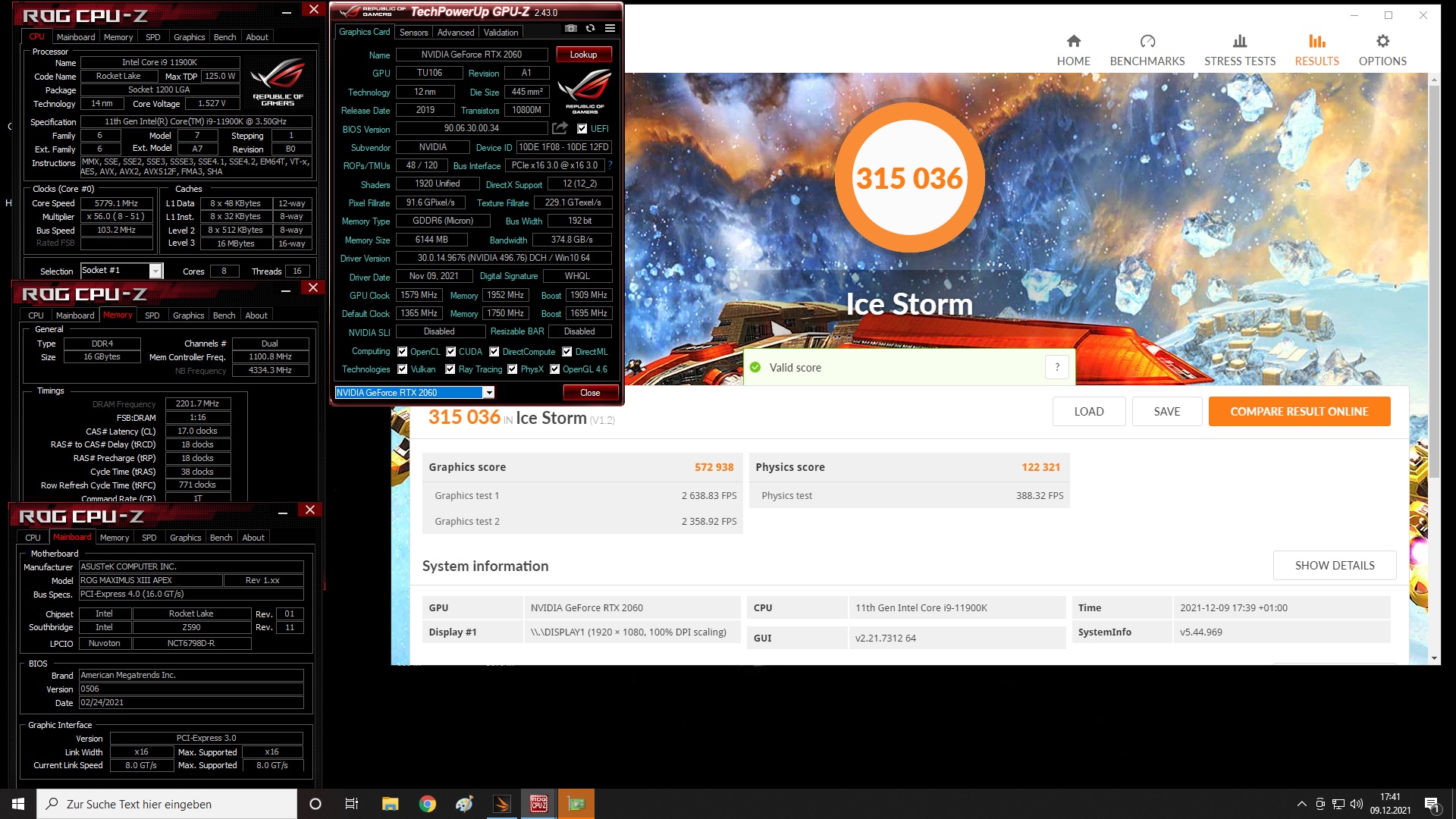
Task: Toggle the UEFI checkbox in GPU-Z
Action: pos(582,129)
